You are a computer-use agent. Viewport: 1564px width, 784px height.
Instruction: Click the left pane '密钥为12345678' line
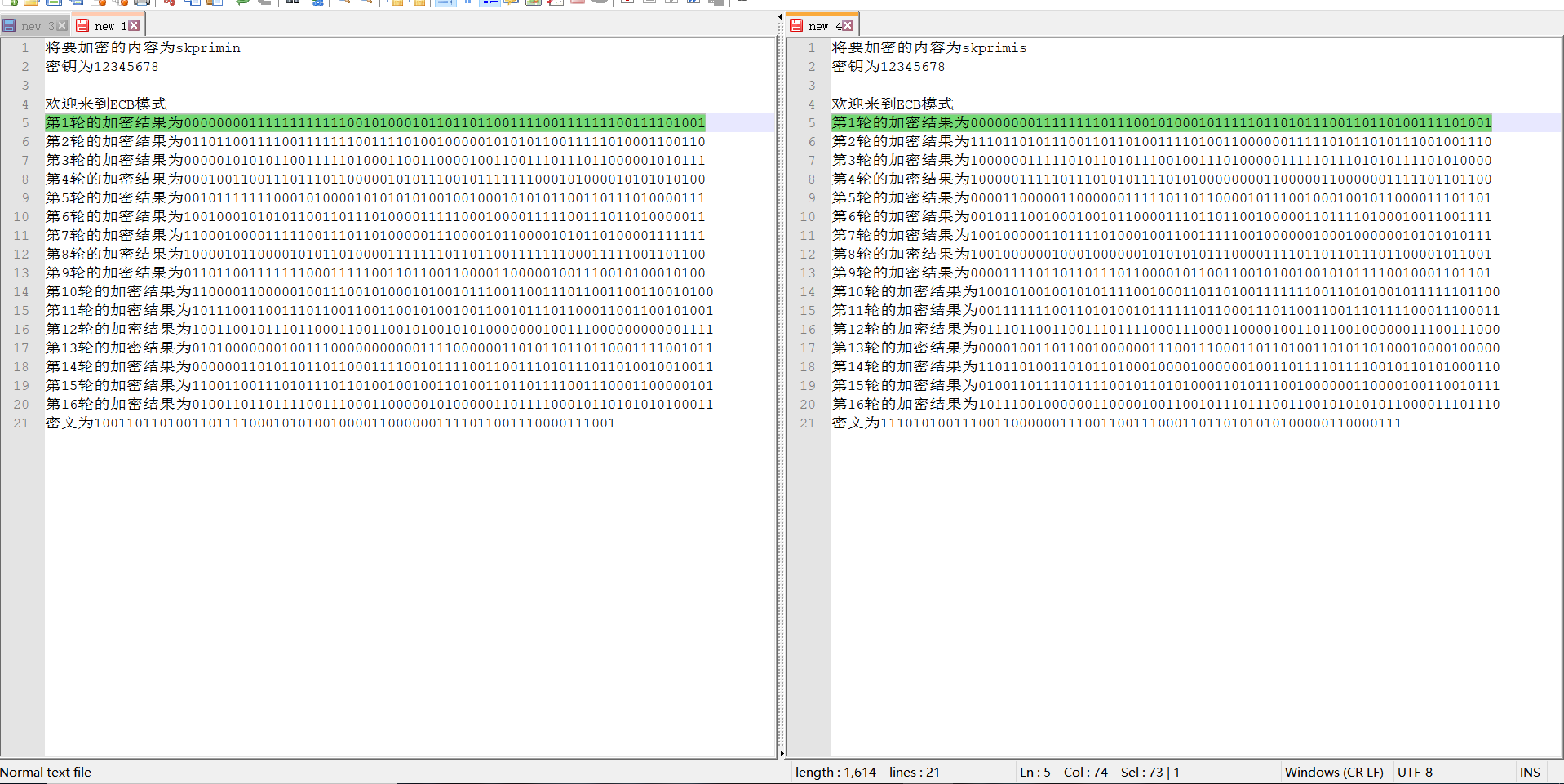click(x=102, y=67)
